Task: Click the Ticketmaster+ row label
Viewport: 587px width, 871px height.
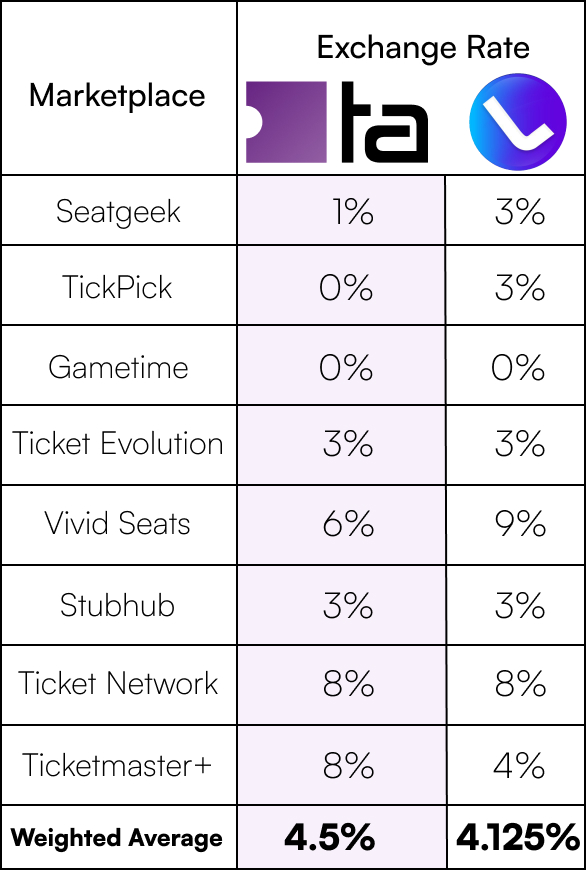Action: [x=117, y=764]
